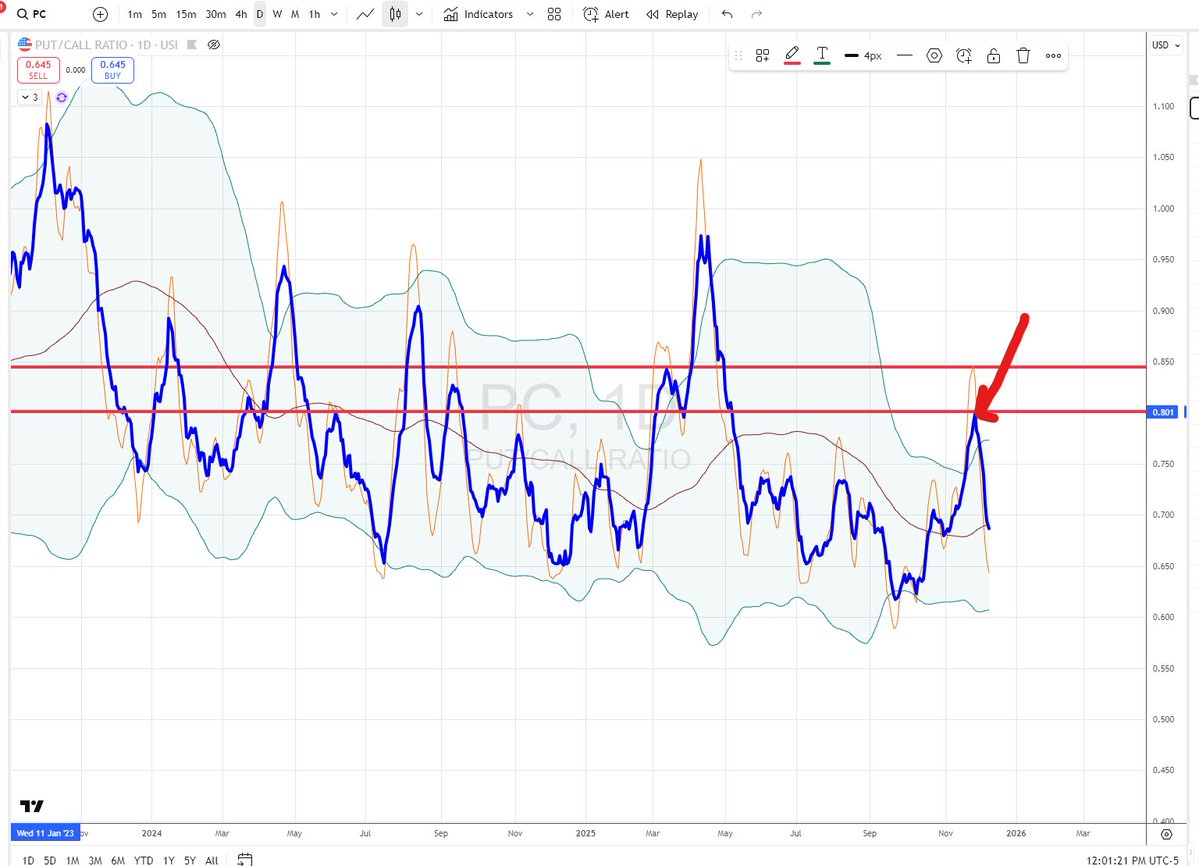Click the flag icon beside the symbol title

193,45
